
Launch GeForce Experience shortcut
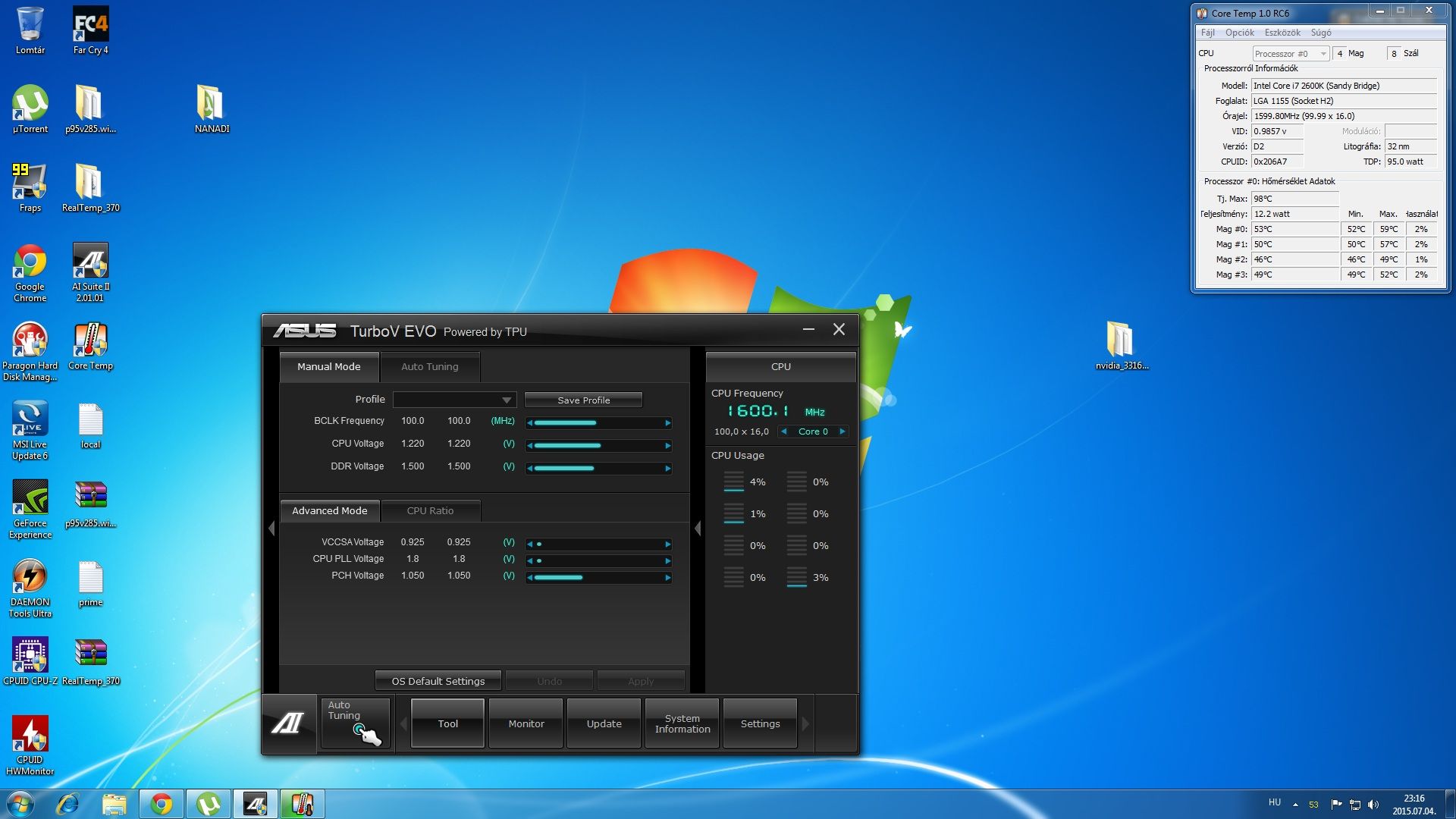pos(30,510)
